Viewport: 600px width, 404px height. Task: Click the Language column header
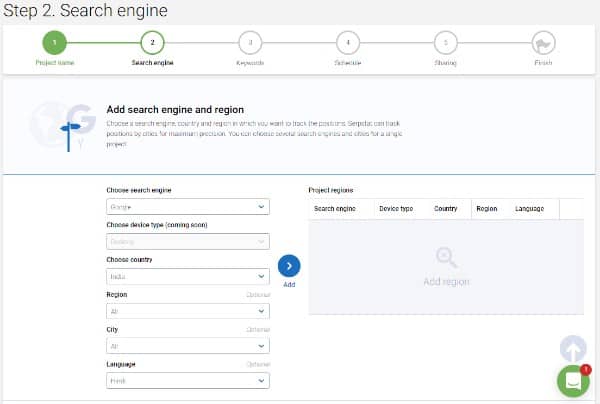529,209
